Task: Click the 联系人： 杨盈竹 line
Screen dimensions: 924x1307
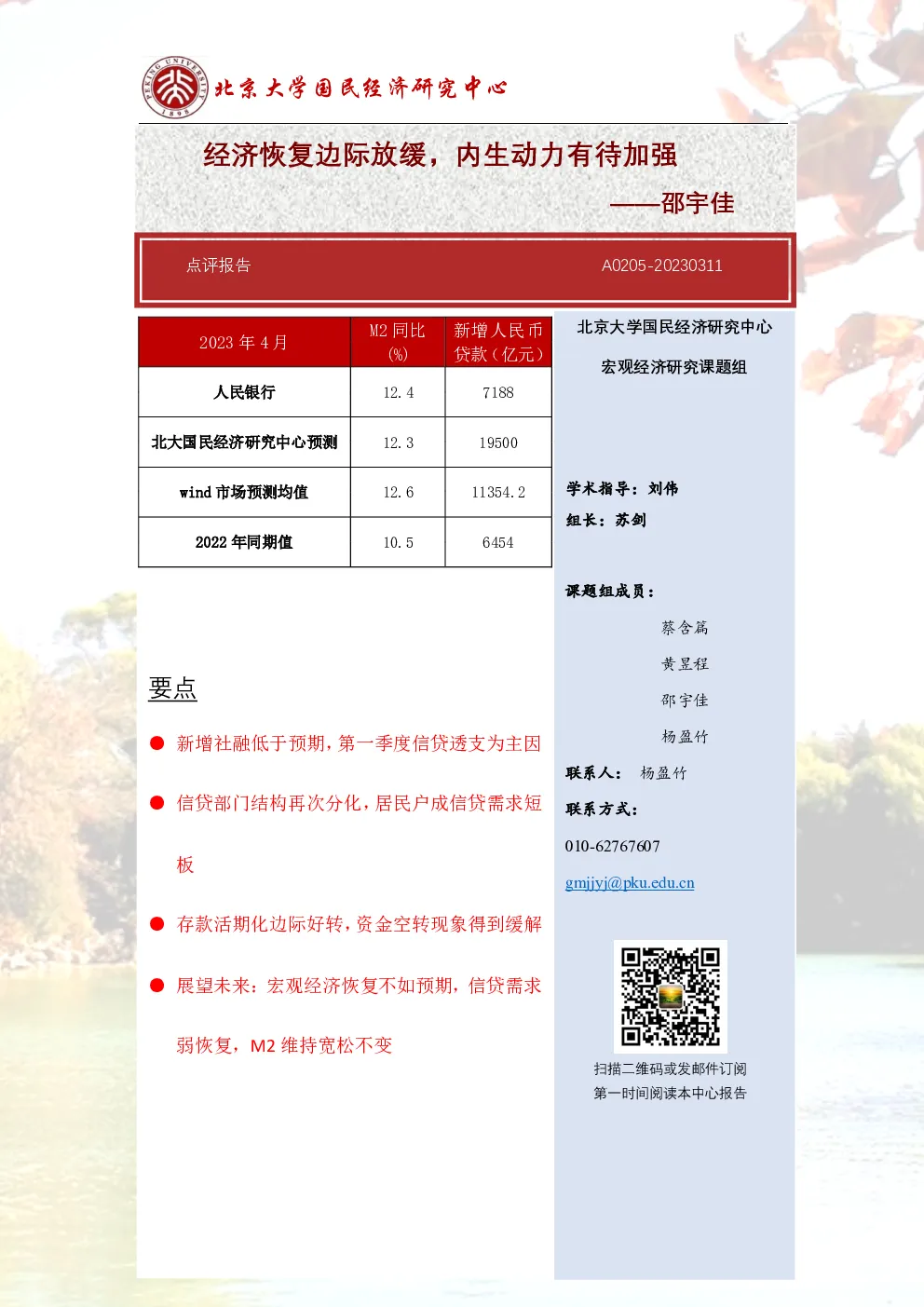Action: pyautogui.click(x=627, y=773)
